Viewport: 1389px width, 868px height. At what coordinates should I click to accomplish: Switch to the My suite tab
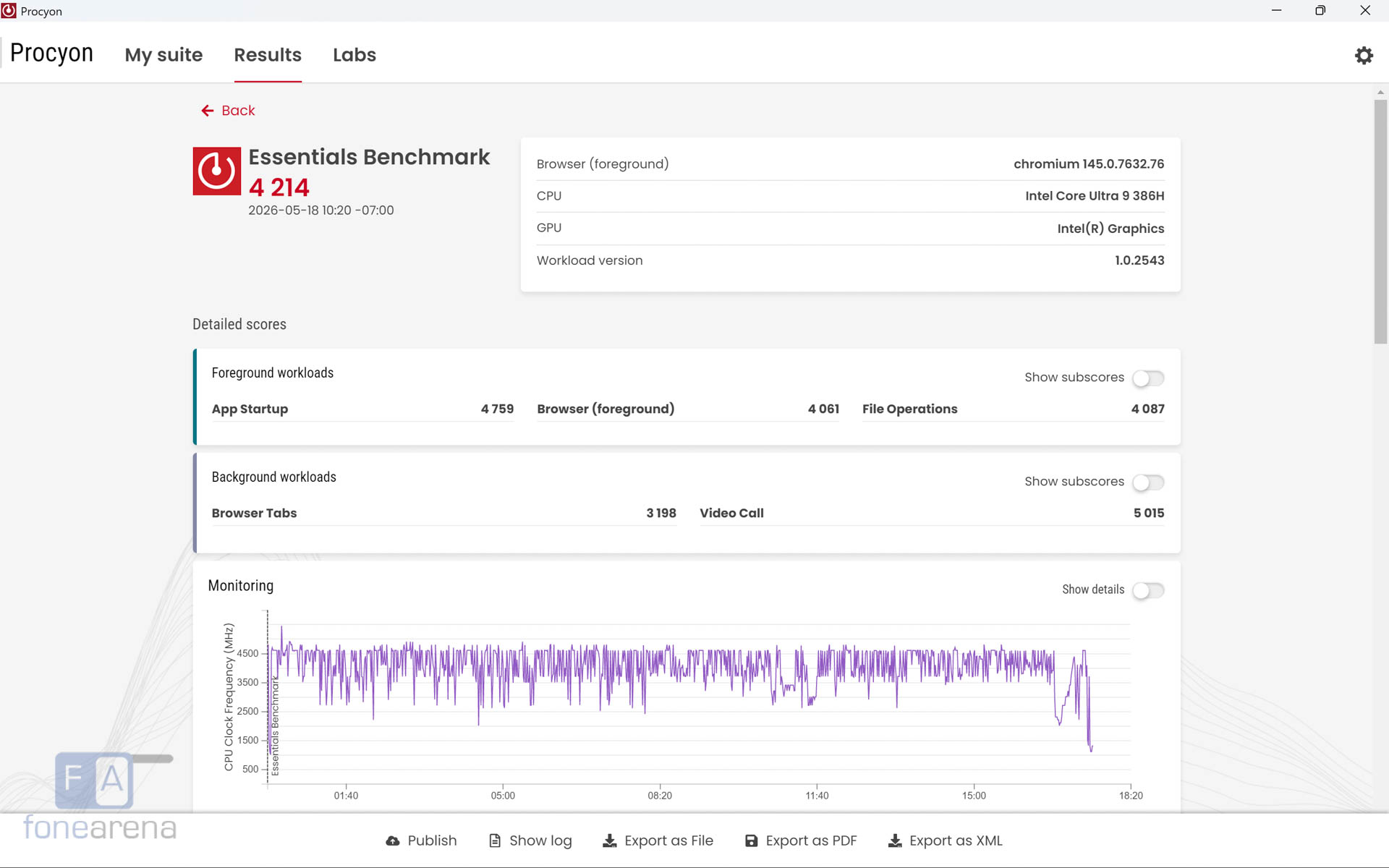[163, 55]
